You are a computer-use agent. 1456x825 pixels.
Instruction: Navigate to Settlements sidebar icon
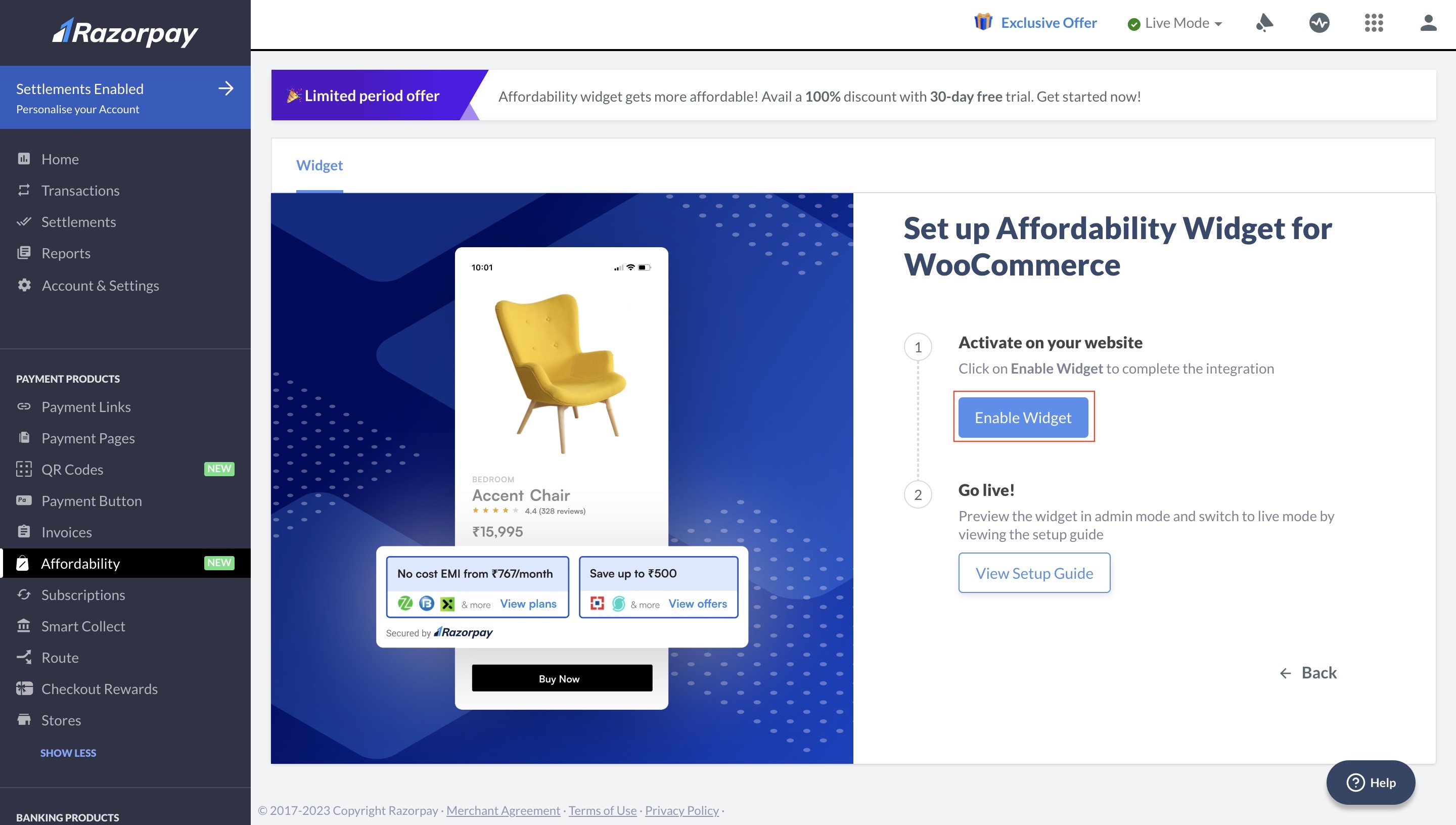click(24, 221)
